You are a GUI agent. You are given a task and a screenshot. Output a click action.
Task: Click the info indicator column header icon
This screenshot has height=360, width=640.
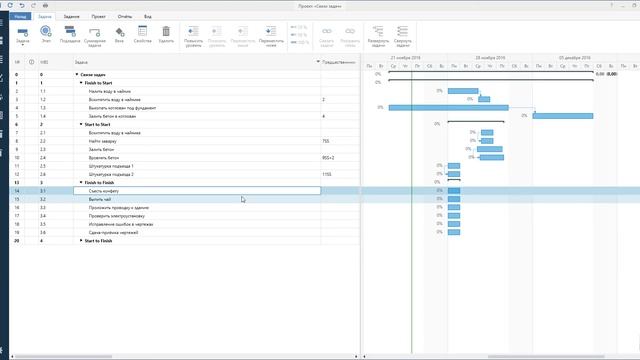(x=31, y=62)
